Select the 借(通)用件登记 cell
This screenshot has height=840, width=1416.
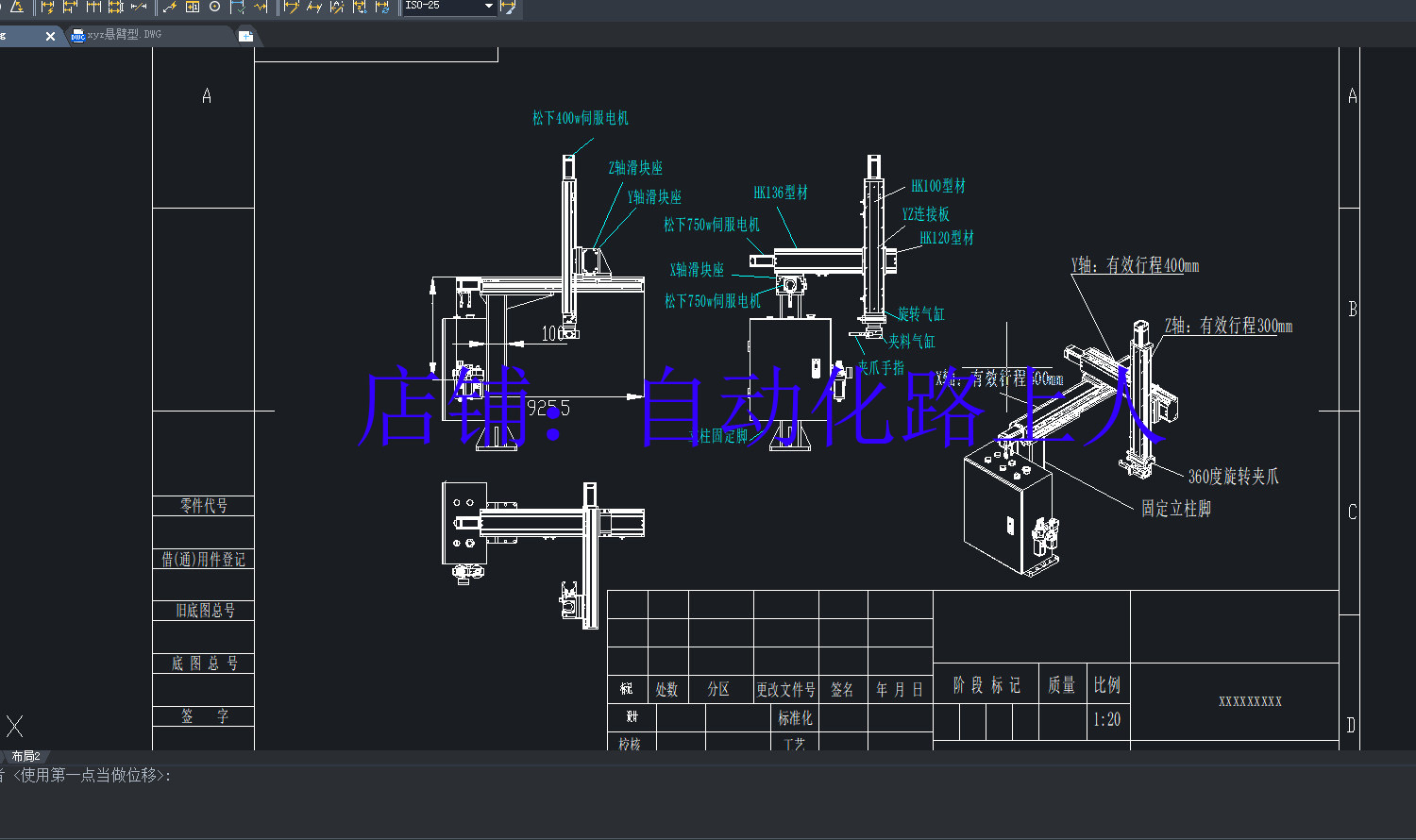(x=204, y=560)
